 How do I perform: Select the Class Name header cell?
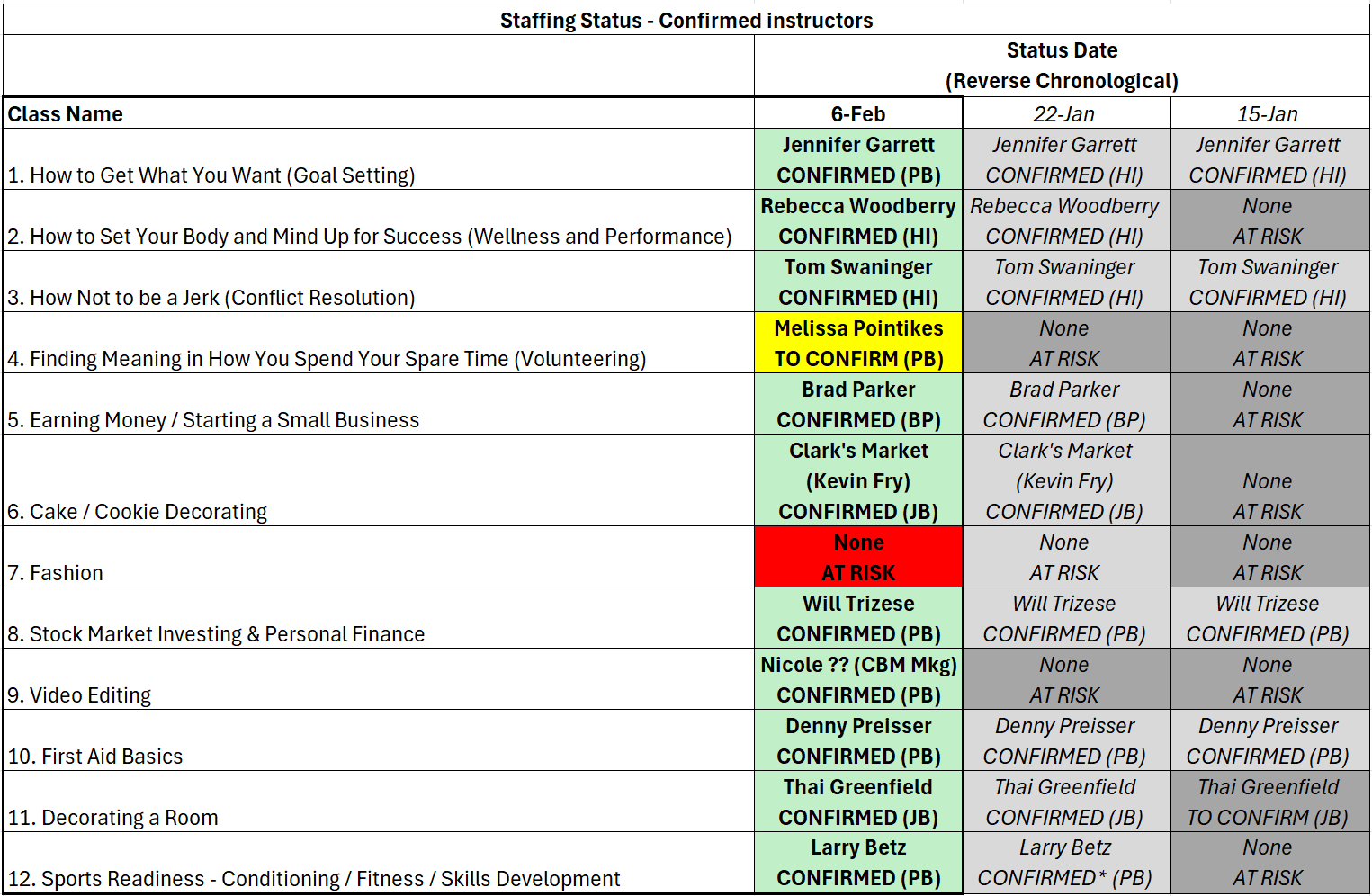(378, 114)
